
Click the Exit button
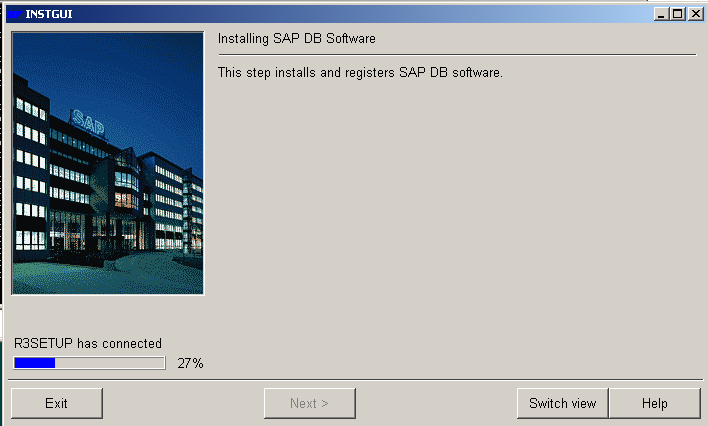[x=57, y=403]
